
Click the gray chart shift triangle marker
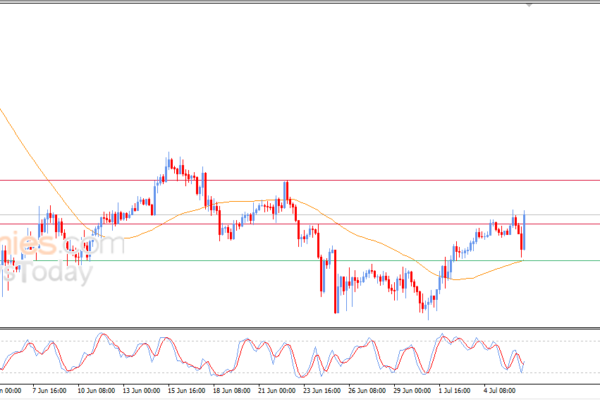click(x=529, y=5)
